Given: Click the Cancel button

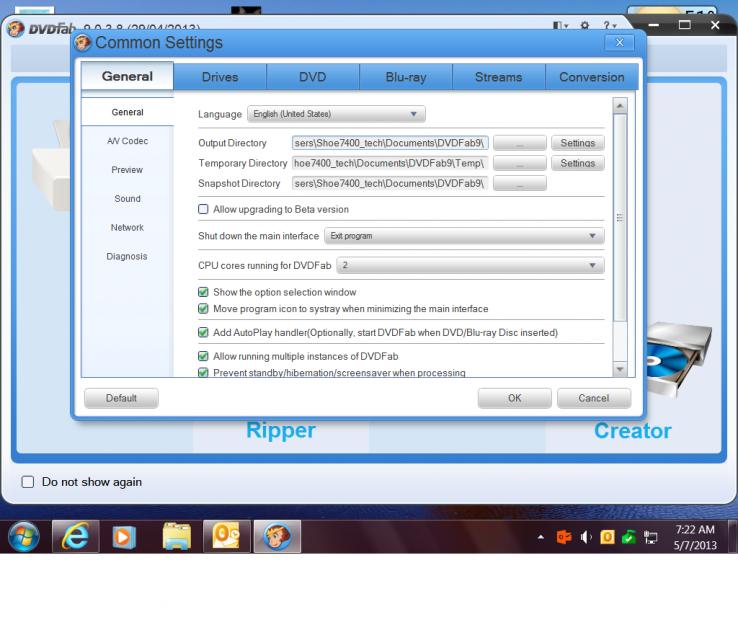Looking at the screenshot, I should (x=594, y=398).
